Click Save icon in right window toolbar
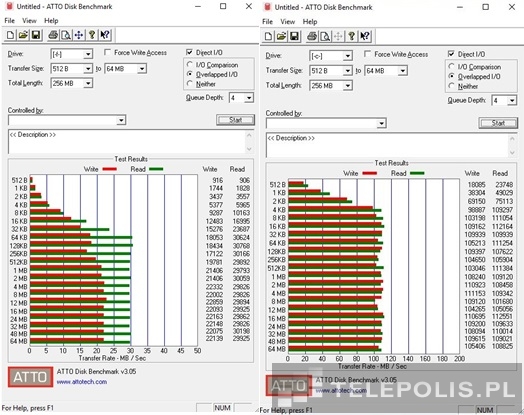Viewport: 524px width, 415px height. coord(294,36)
